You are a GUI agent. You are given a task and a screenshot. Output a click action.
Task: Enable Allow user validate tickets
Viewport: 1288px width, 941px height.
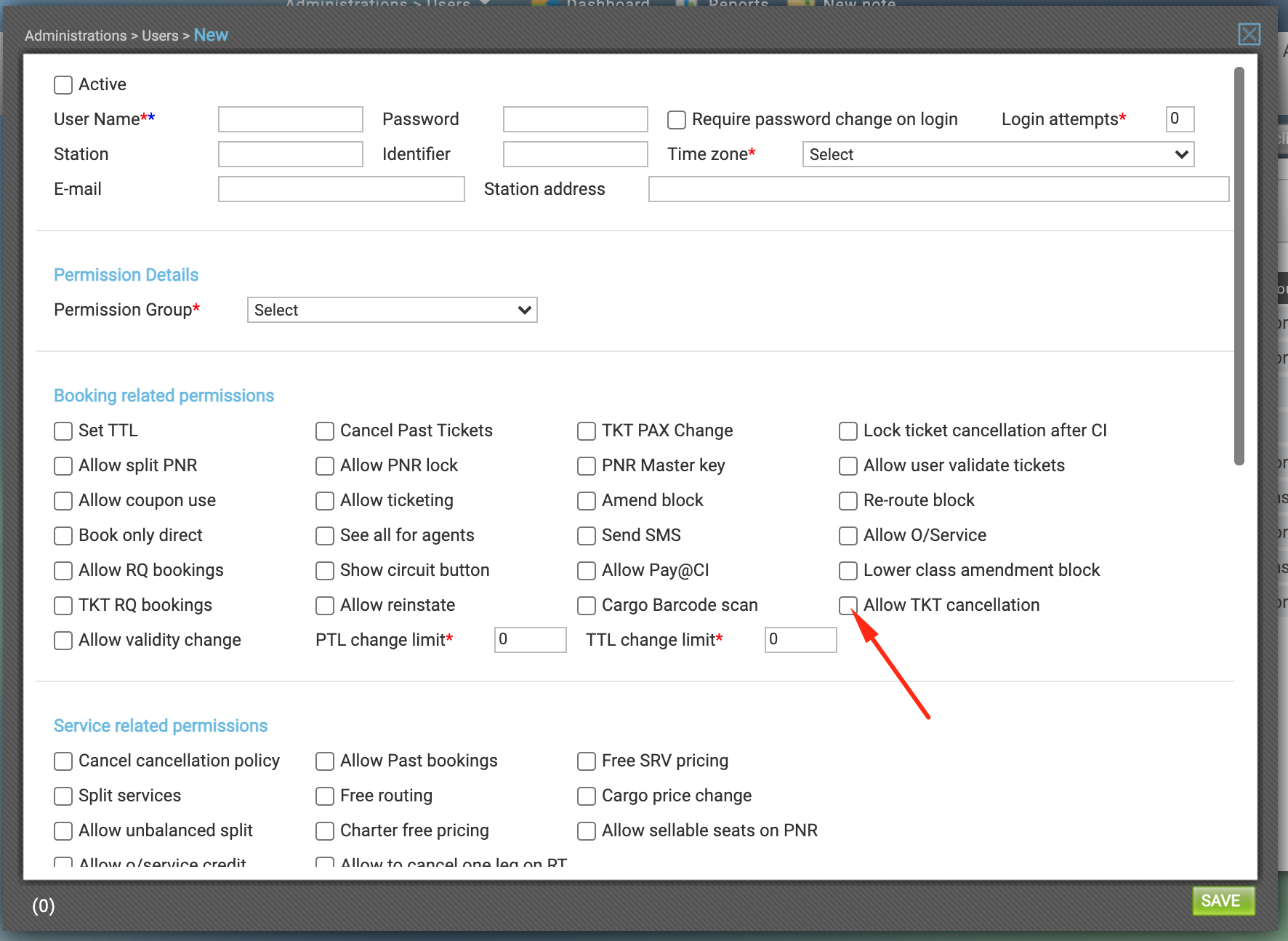[848, 466]
